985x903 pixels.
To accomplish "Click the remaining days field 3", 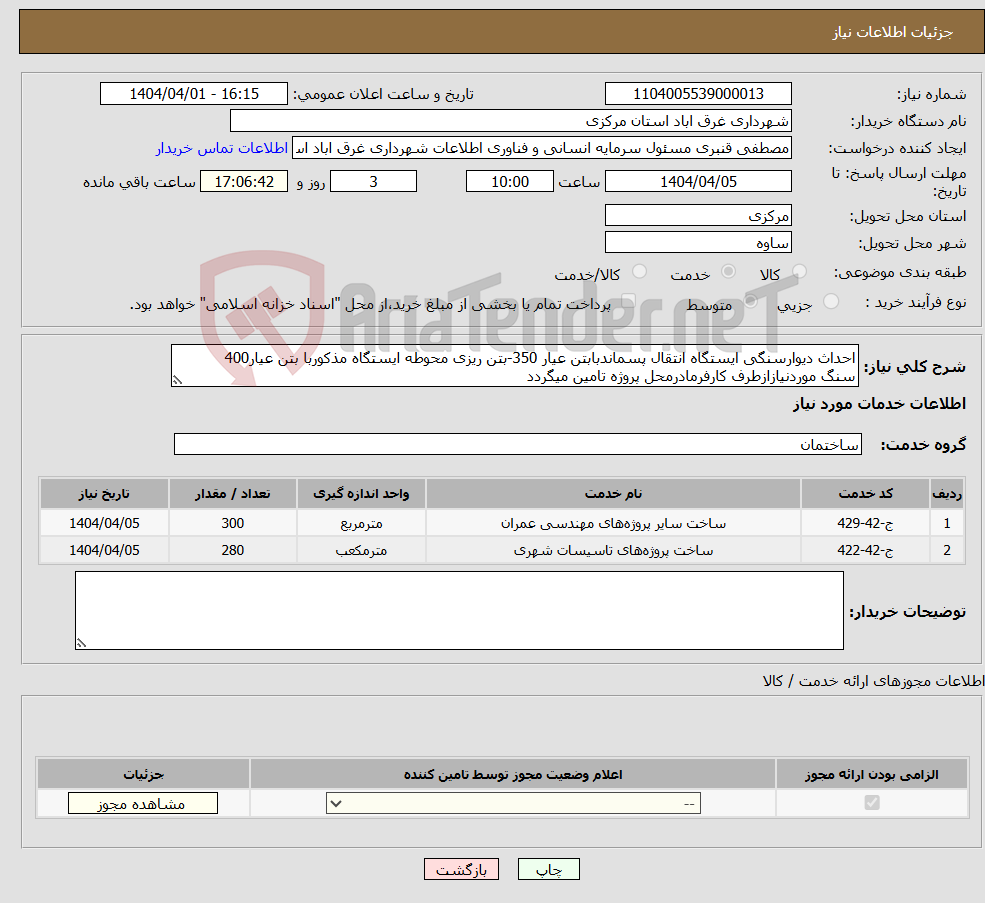I will pyautogui.click(x=373, y=182).
